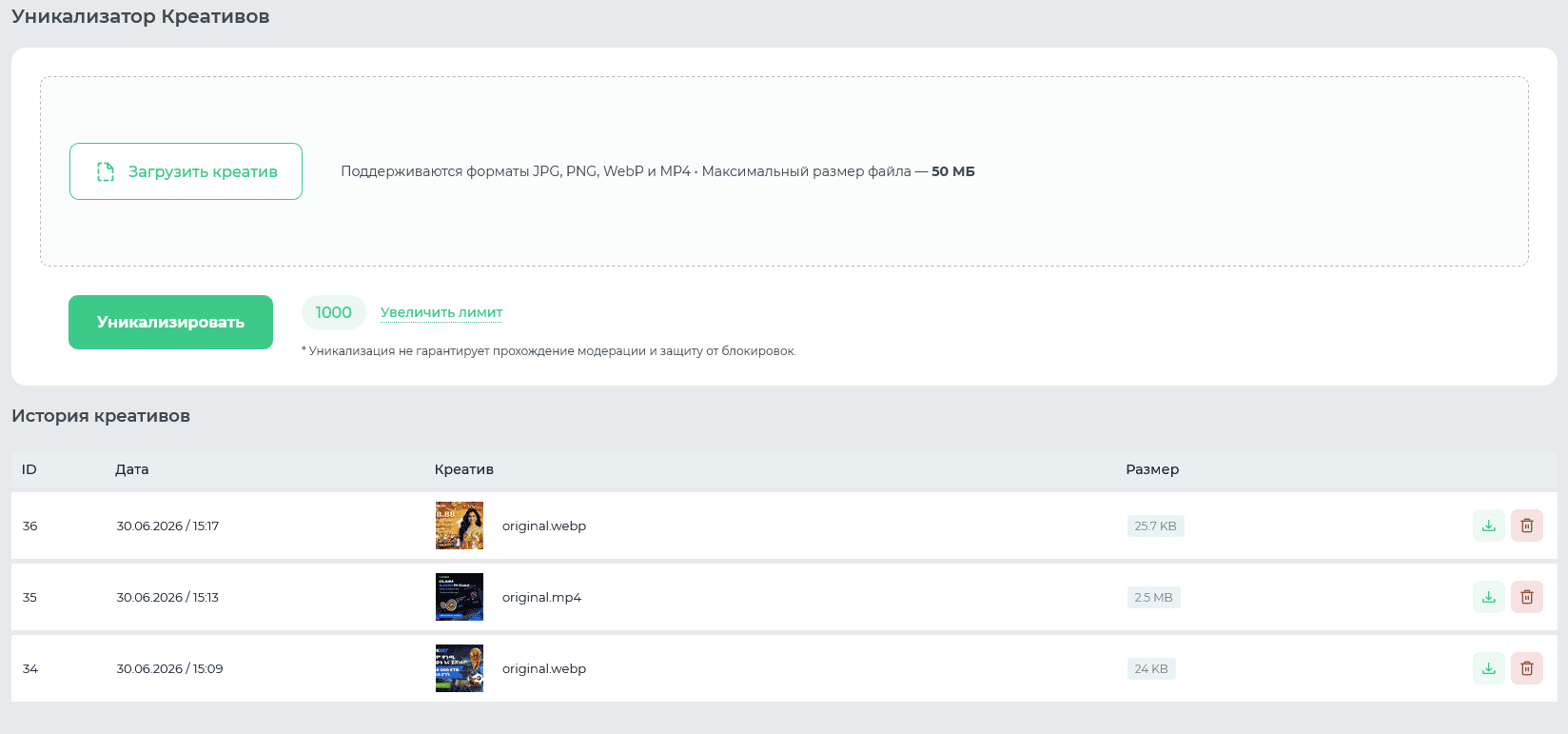
Task: Delete creative with ID 34
Action: 1527,668
